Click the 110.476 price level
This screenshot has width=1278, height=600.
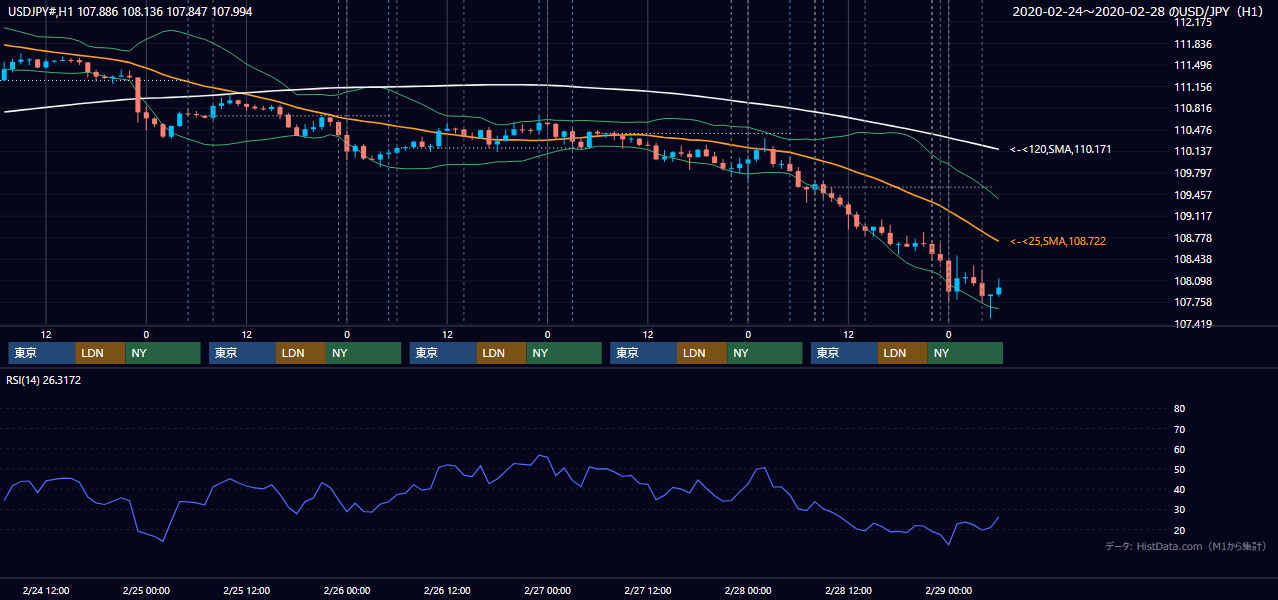(1192, 130)
